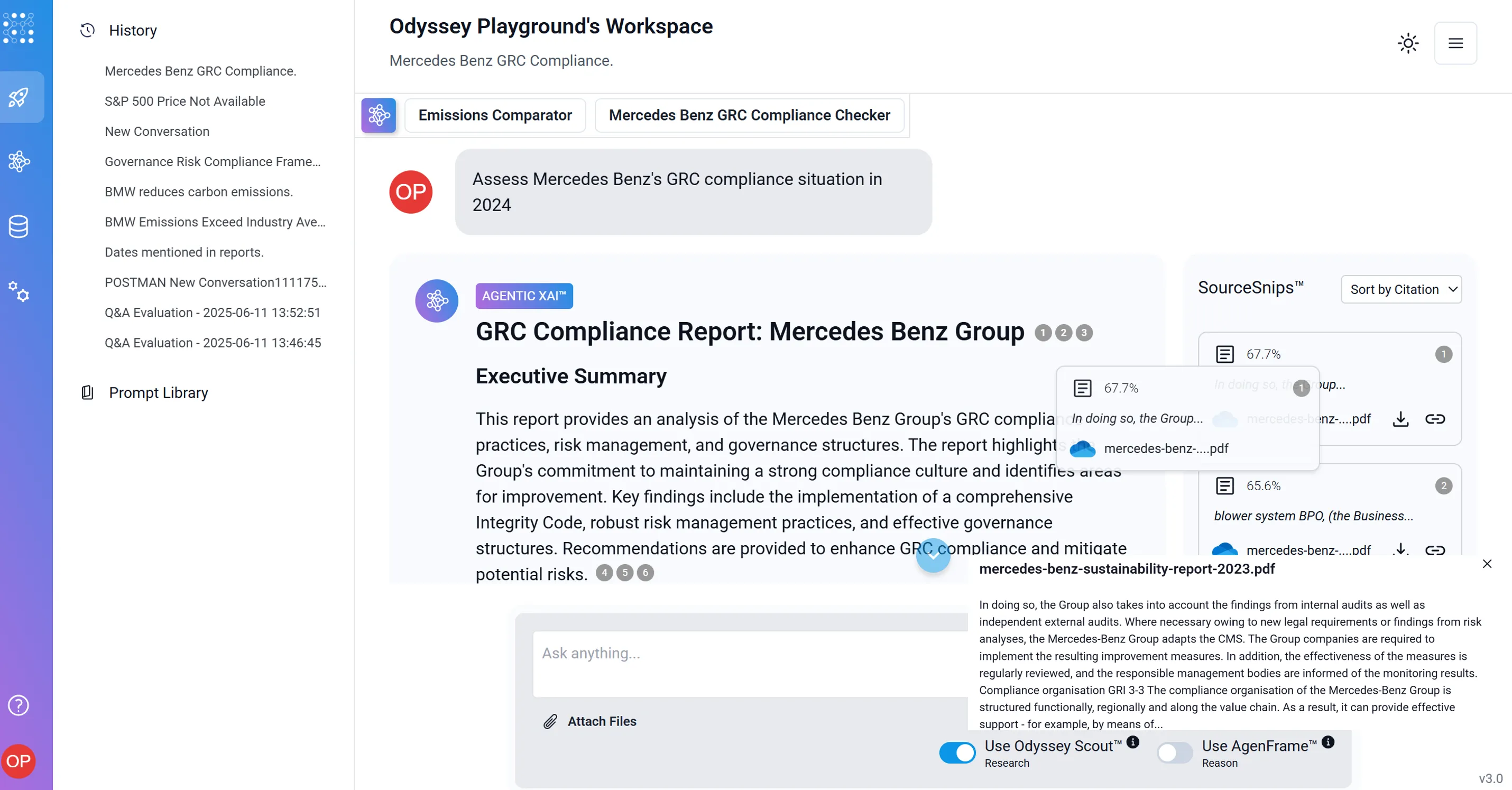The image size is (1512, 790).
Task: Copy link of first SourceSnip source
Action: [1434, 419]
